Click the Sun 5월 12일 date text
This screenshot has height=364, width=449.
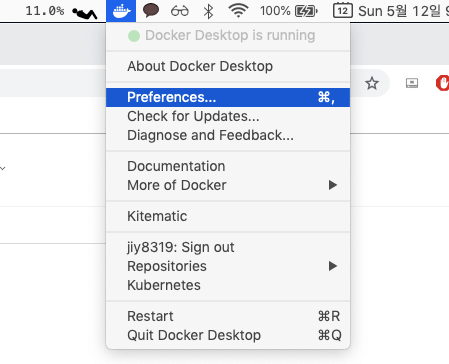click(x=403, y=11)
